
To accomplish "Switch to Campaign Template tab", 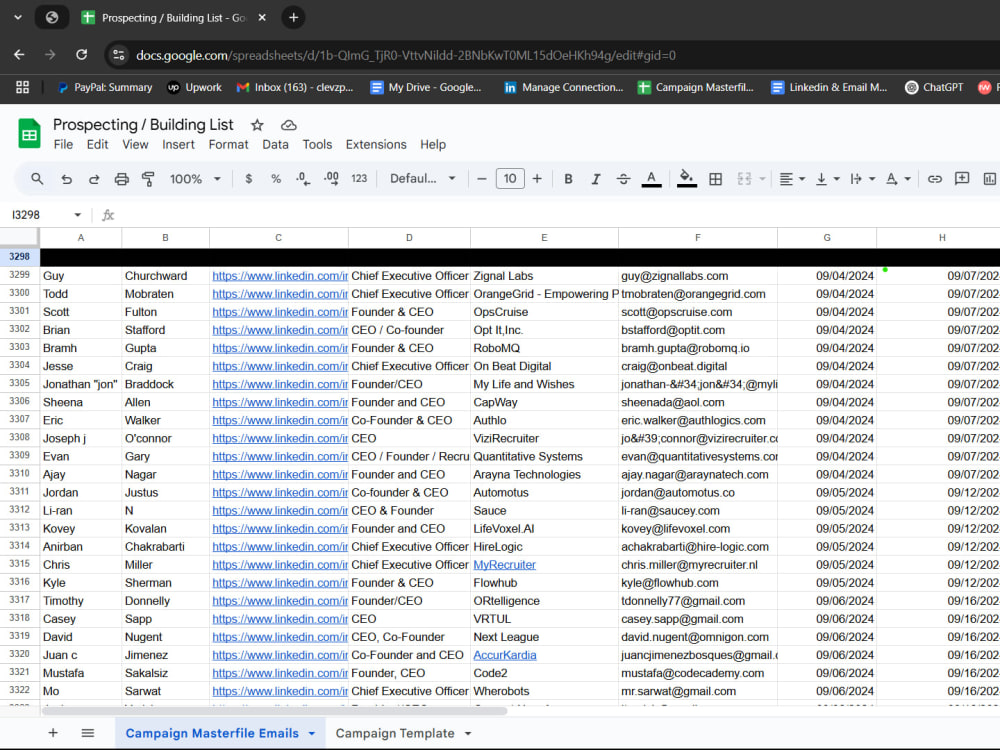I will point(395,733).
